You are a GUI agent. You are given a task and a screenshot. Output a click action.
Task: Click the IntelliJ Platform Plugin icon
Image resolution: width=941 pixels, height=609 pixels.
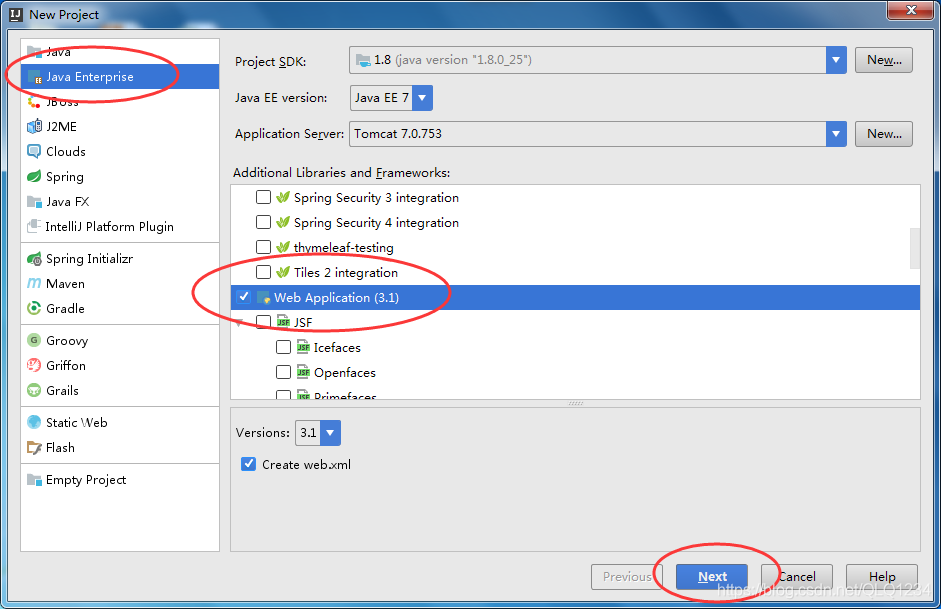point(34,227)
